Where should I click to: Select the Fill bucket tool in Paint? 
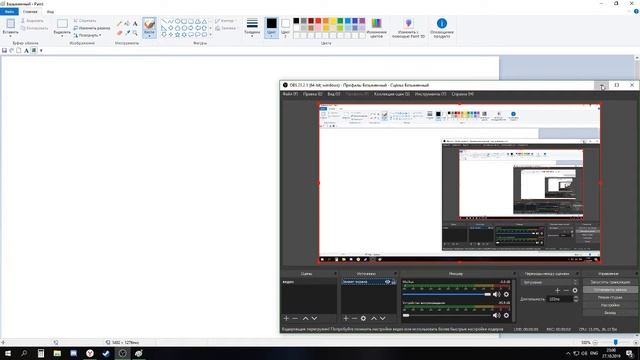127,24
